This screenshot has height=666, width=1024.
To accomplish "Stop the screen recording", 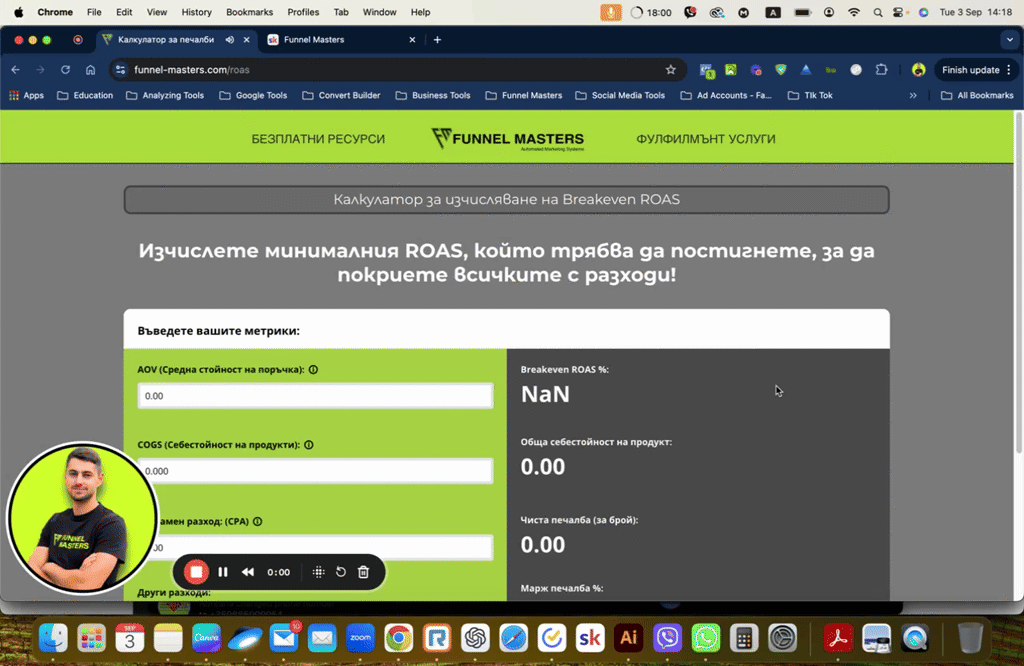I will click(196, 572).
